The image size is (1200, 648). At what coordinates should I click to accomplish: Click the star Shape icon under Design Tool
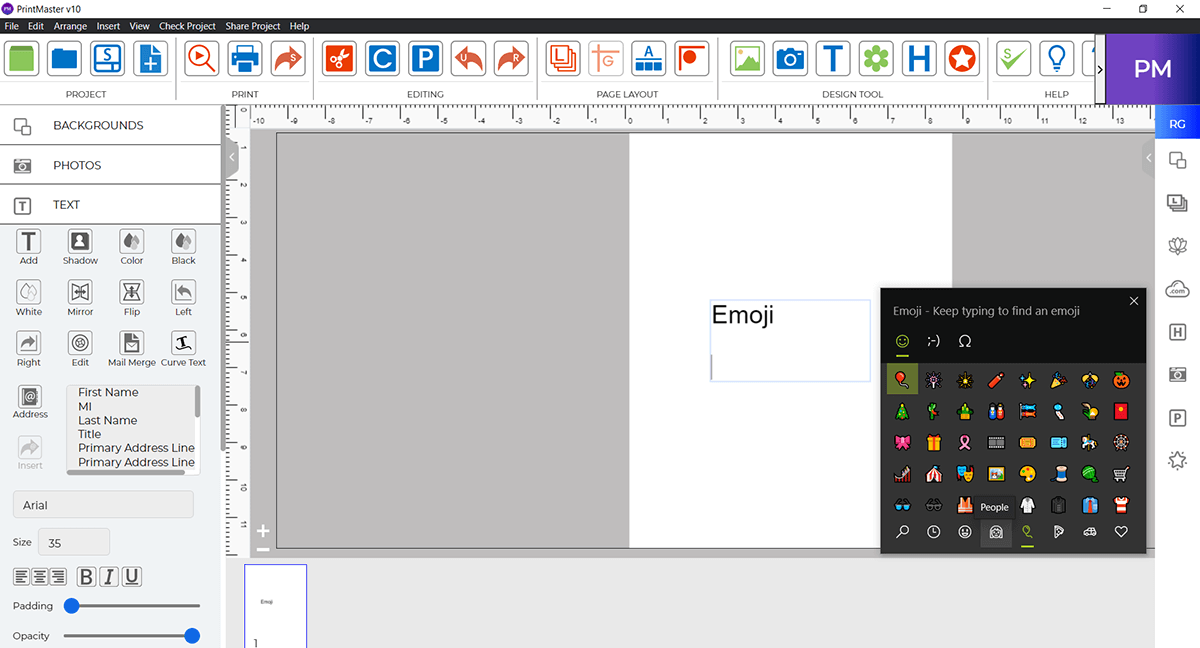coord(961,58)
